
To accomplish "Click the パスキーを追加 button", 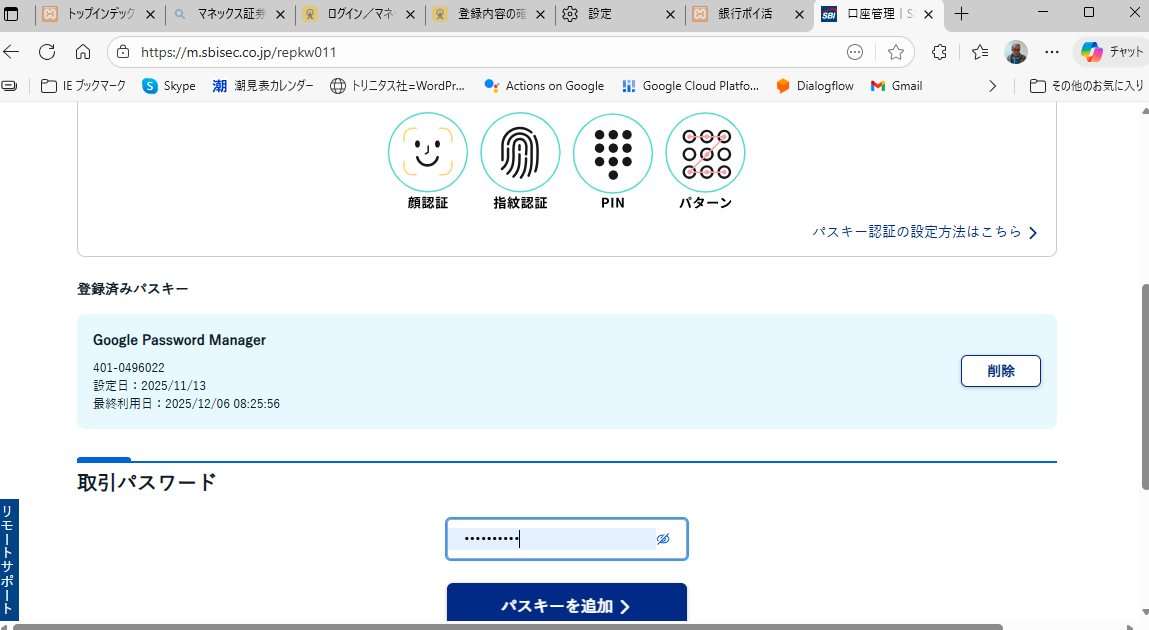I will tap(566, 606).
